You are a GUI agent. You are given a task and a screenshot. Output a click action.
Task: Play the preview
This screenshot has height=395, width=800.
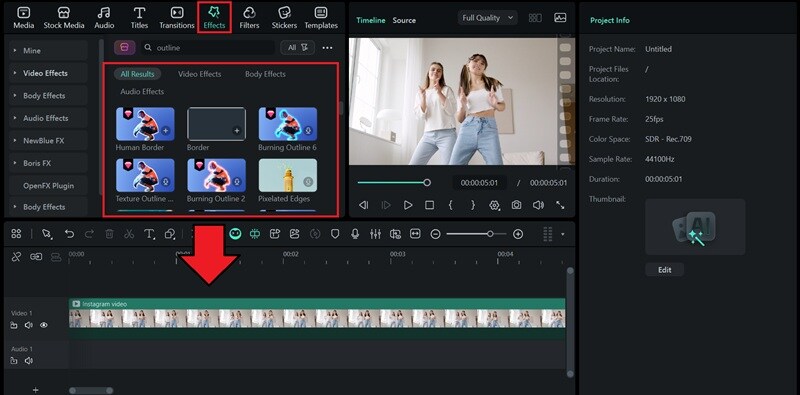pos(408,205)
